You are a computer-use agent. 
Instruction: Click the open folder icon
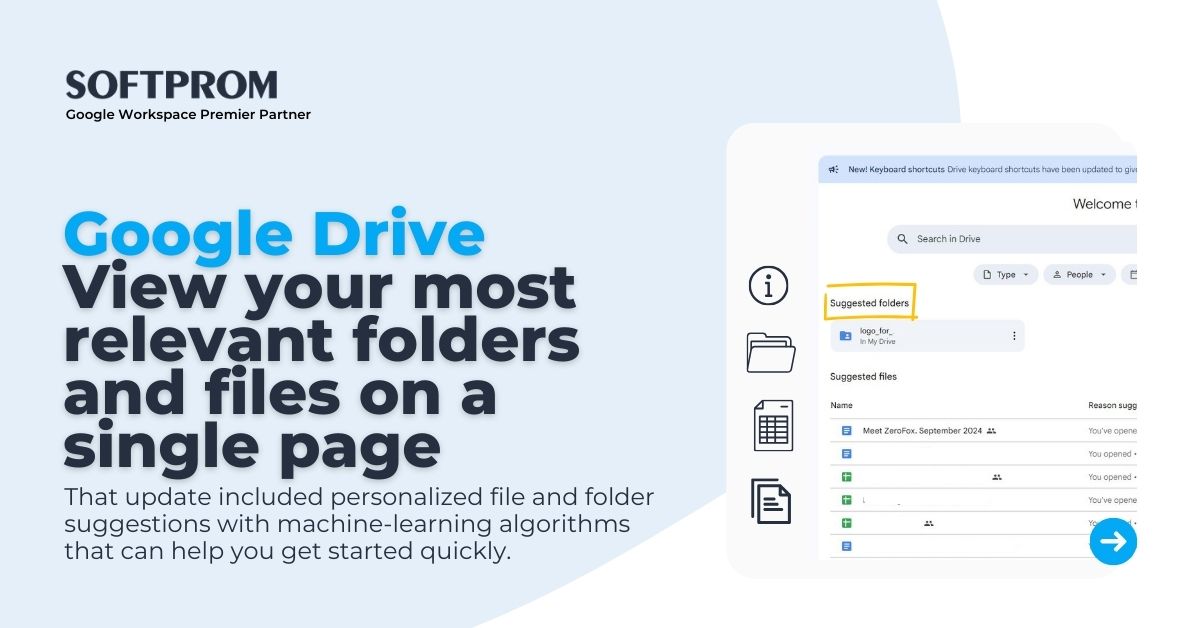(771, 352)
